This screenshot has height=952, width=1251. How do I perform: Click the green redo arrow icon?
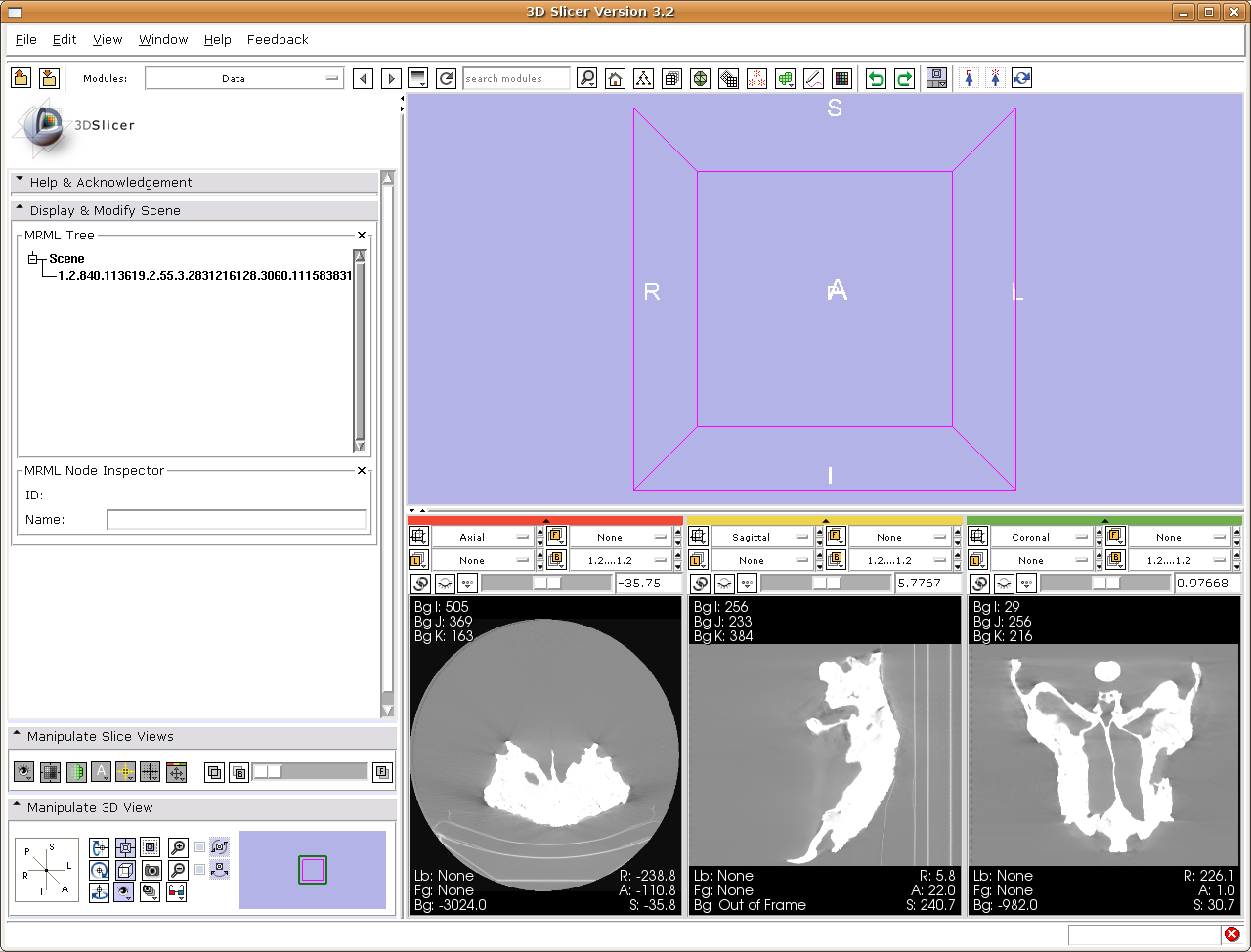pyautogui.click(x=905, y=78)
